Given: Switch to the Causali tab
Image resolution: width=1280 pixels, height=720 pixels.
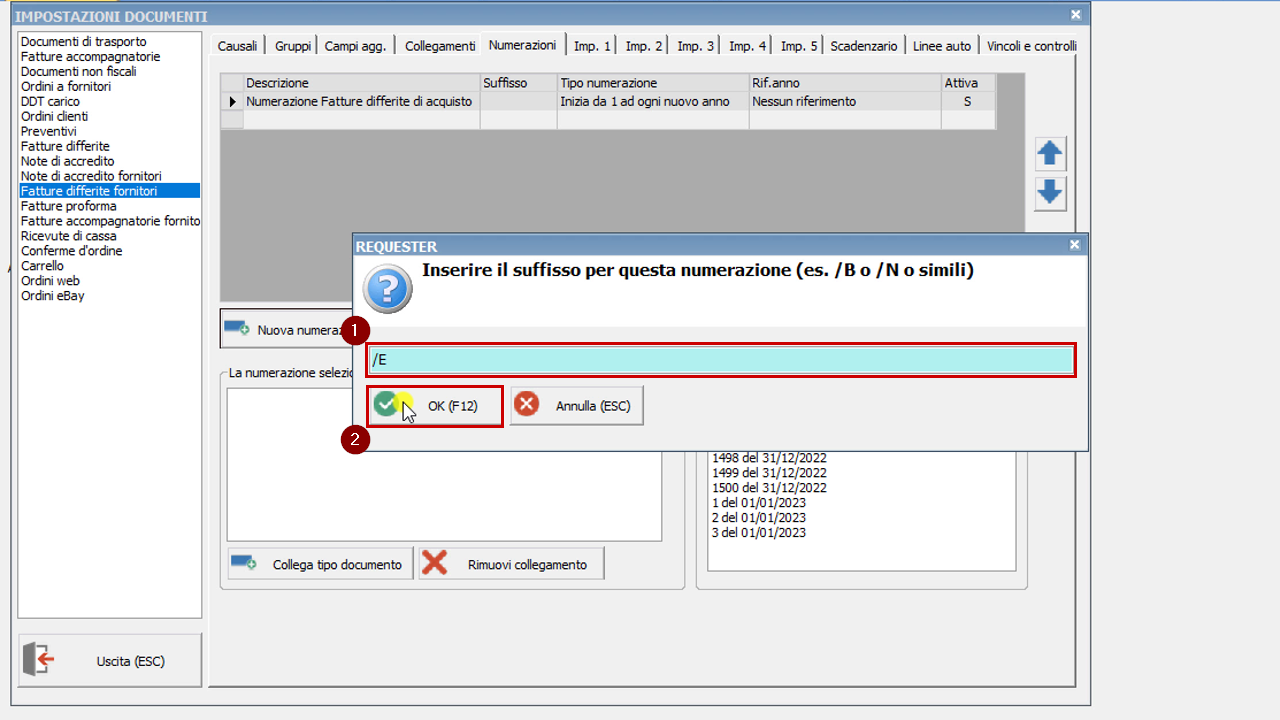Looking at the screenshot, I should point(237,46).
